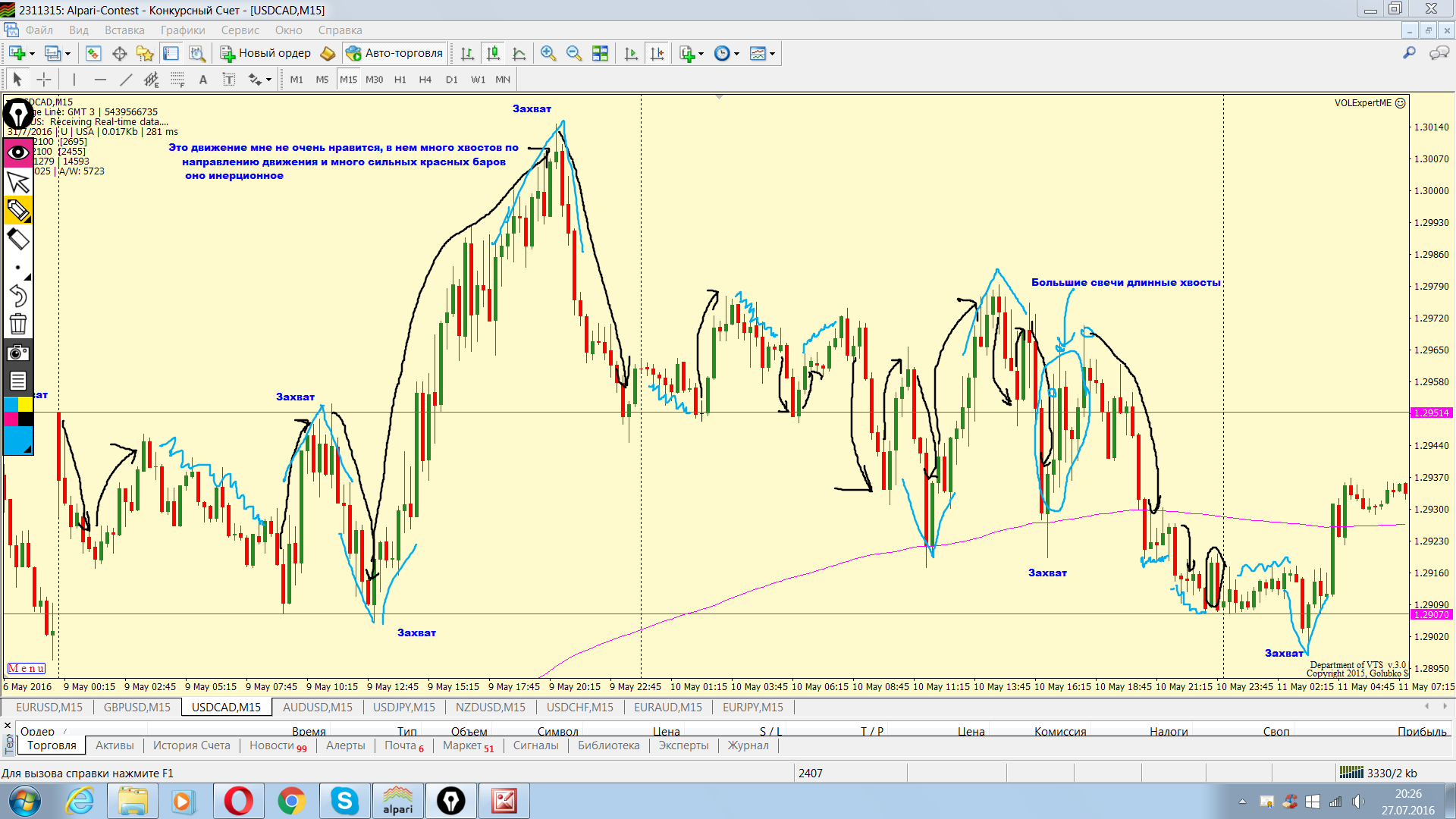Image resolution: width=1456 pixels, height=819 pixels.
Task: Toggle the Авто-торговля button
Action: coord(394,53)
